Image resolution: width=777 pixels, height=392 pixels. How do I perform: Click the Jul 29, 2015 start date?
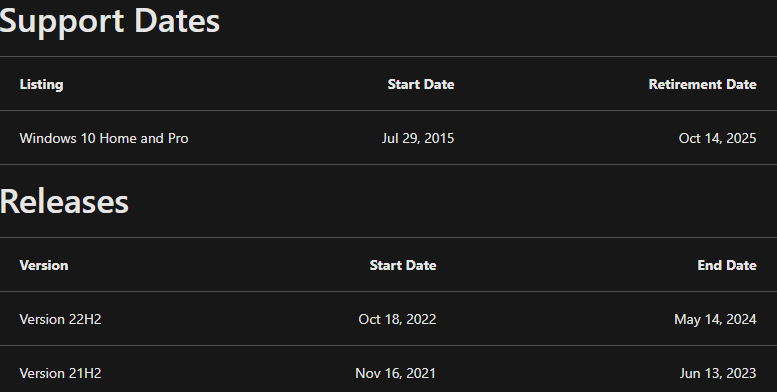(x=418, y=138)
